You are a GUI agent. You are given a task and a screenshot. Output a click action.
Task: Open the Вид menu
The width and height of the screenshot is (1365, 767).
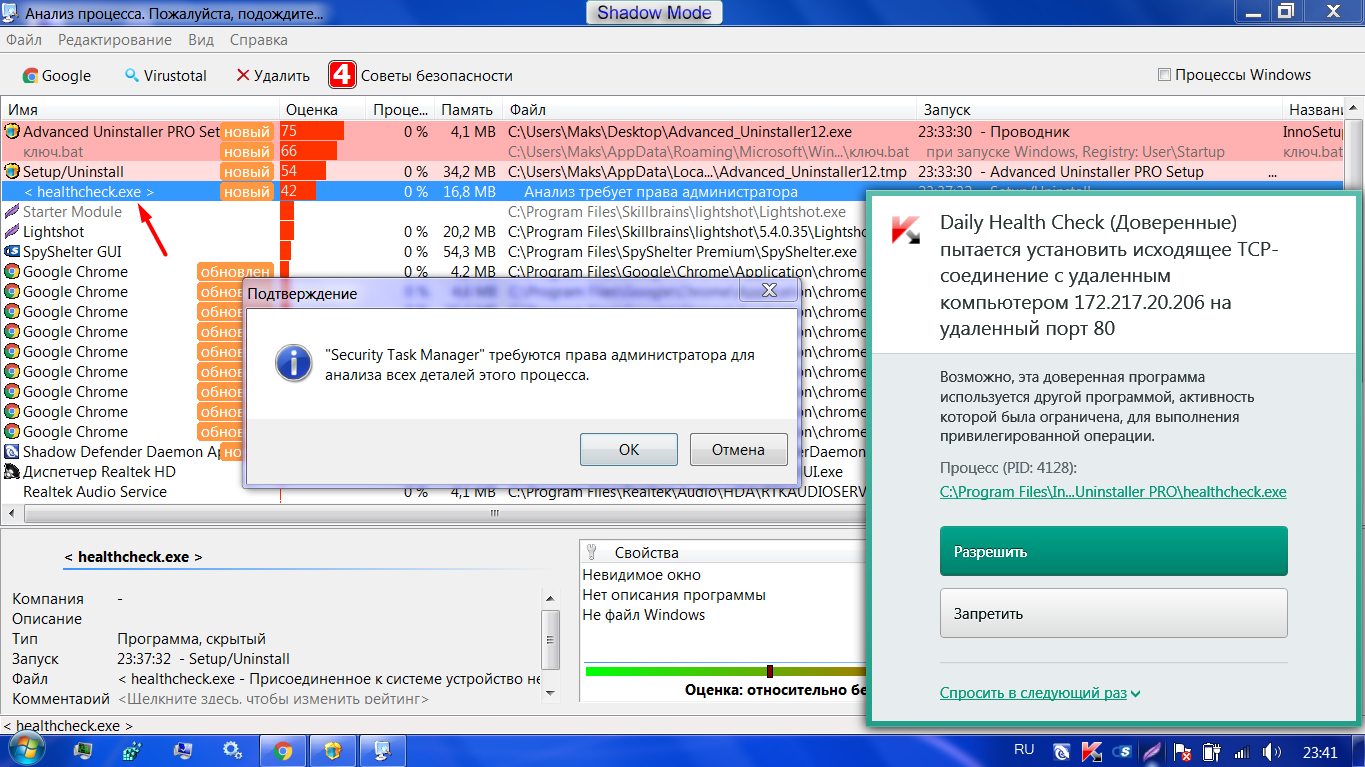[x=201, y=40]
